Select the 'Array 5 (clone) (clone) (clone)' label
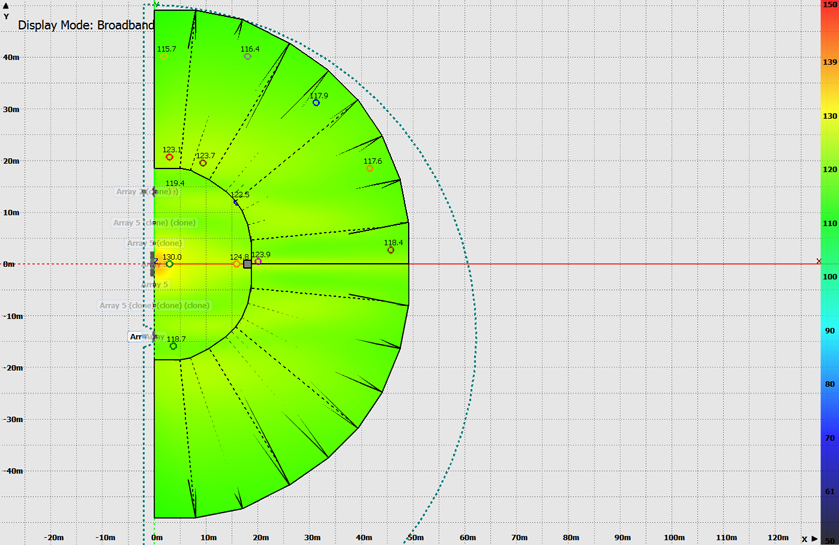Screen dimensions: 839x545 click(154, 305)
